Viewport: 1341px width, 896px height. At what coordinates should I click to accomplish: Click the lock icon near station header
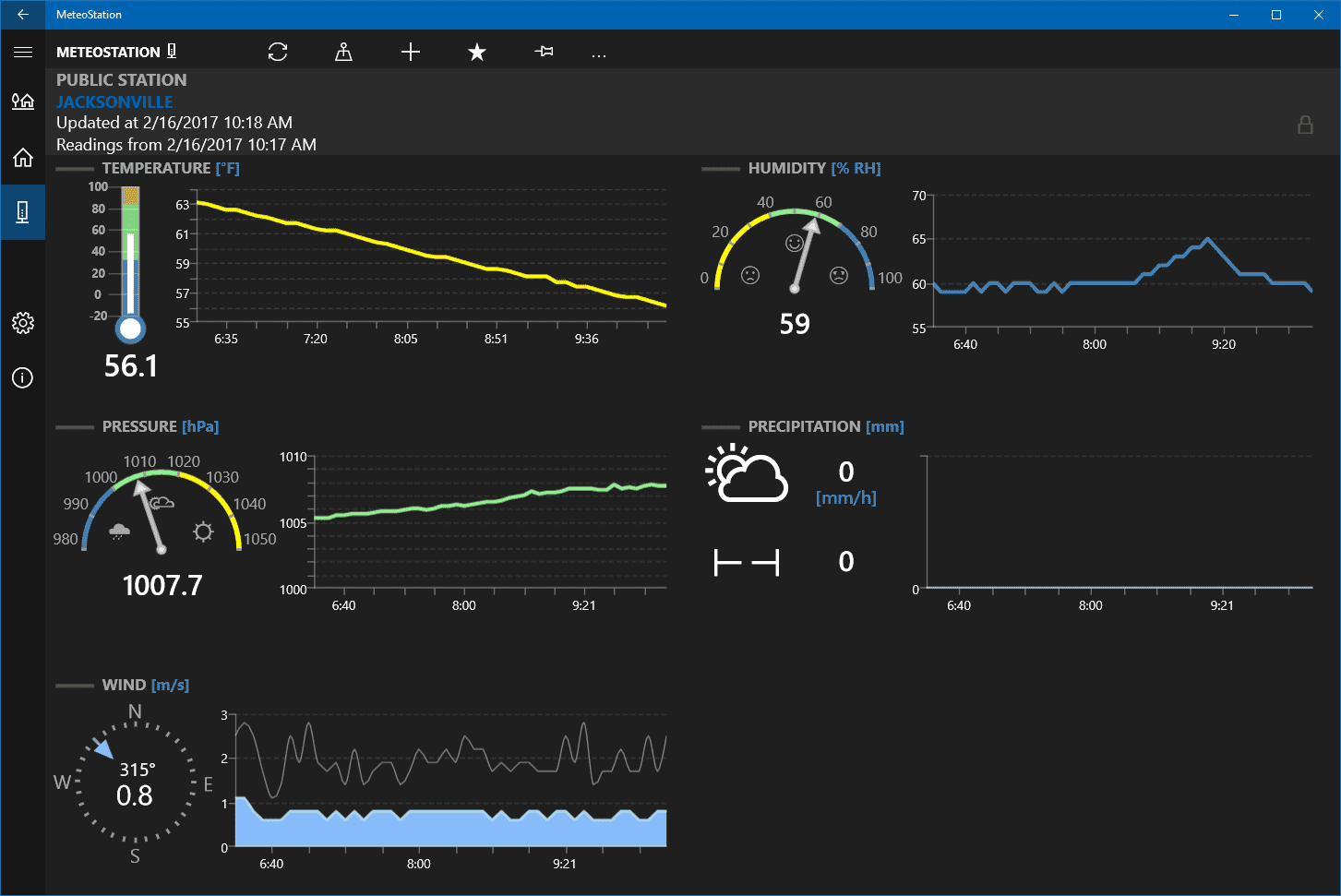[x=1306, y=125]
